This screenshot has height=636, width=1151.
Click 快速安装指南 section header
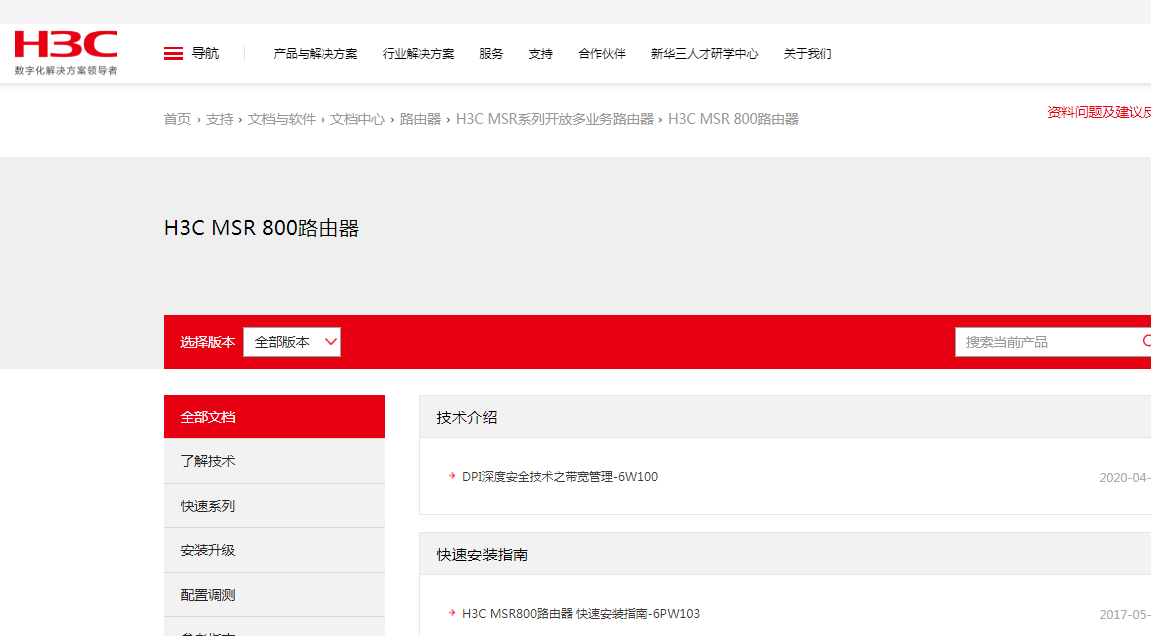(x=482, y=554)
